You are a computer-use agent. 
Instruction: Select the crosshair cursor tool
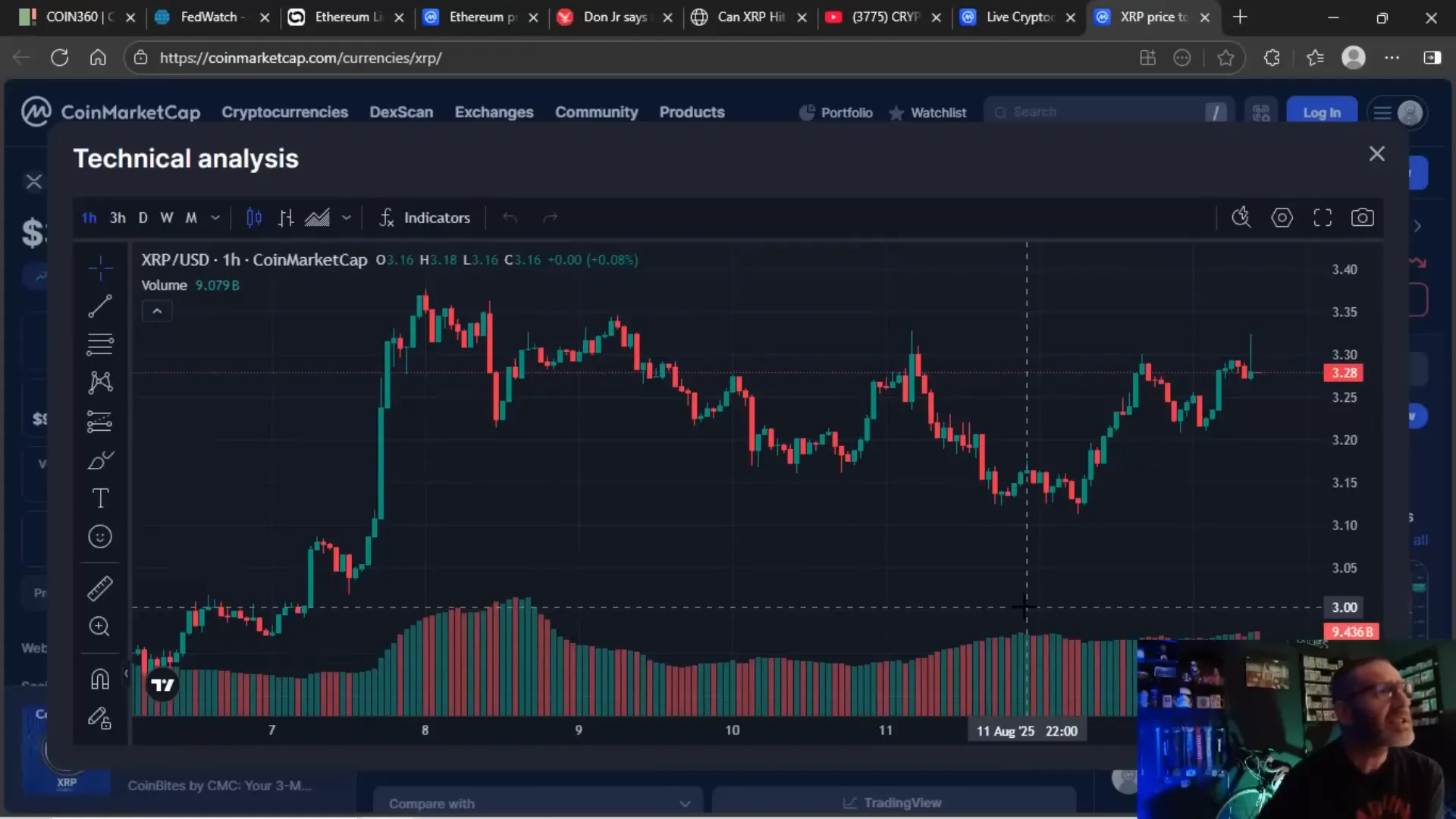point(100,268)
